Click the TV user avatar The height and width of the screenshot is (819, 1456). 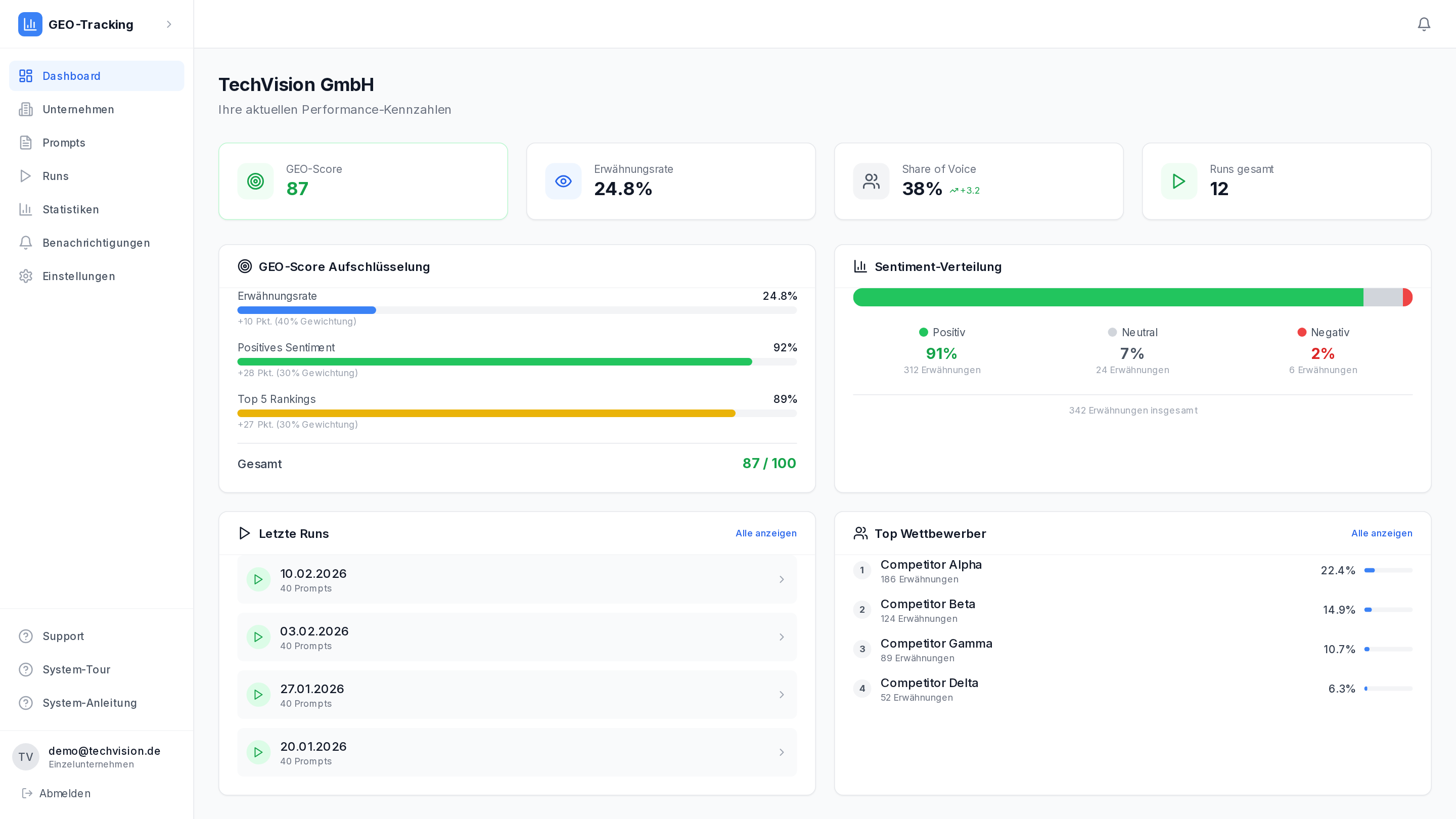25,757
